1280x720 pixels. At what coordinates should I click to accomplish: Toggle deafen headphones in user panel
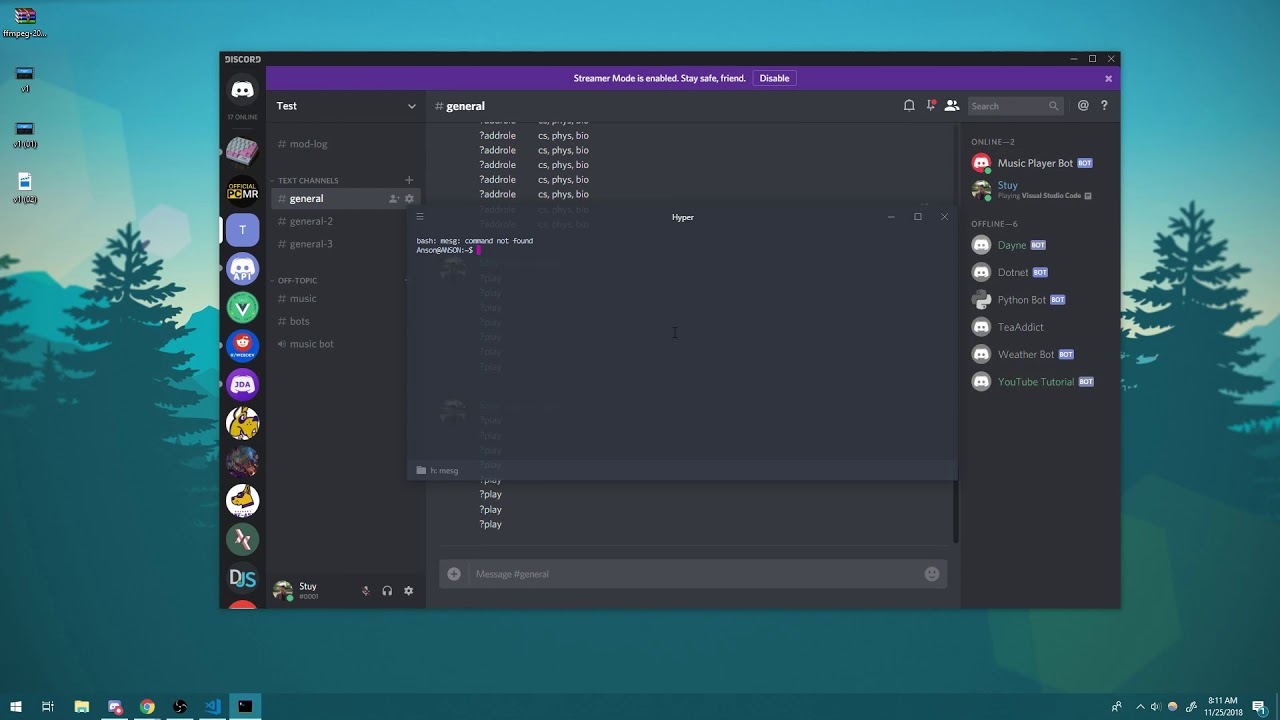pos(387,591)
